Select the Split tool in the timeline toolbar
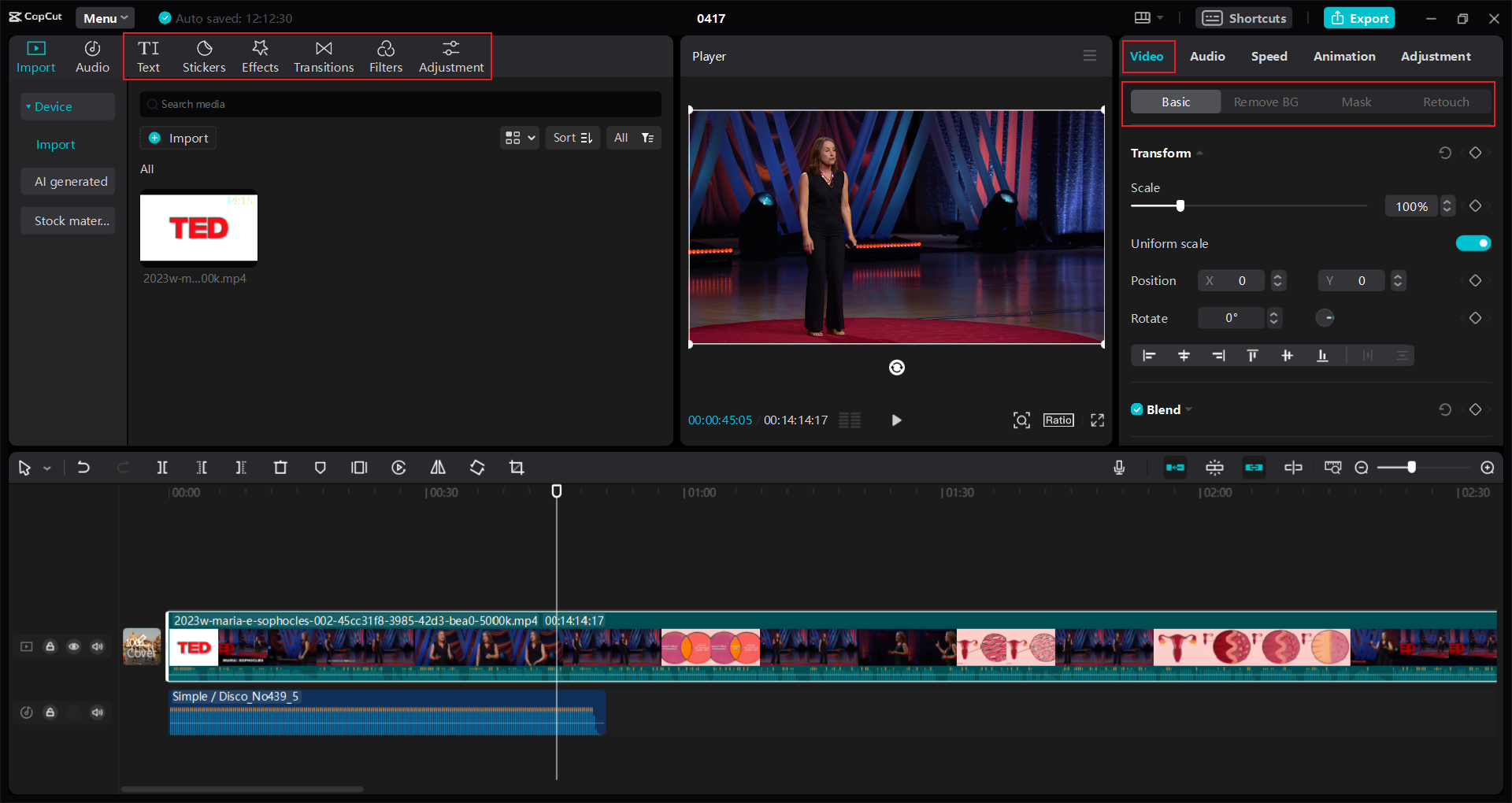The width and height of the screenshot is (1512, 803). [162, 467]
